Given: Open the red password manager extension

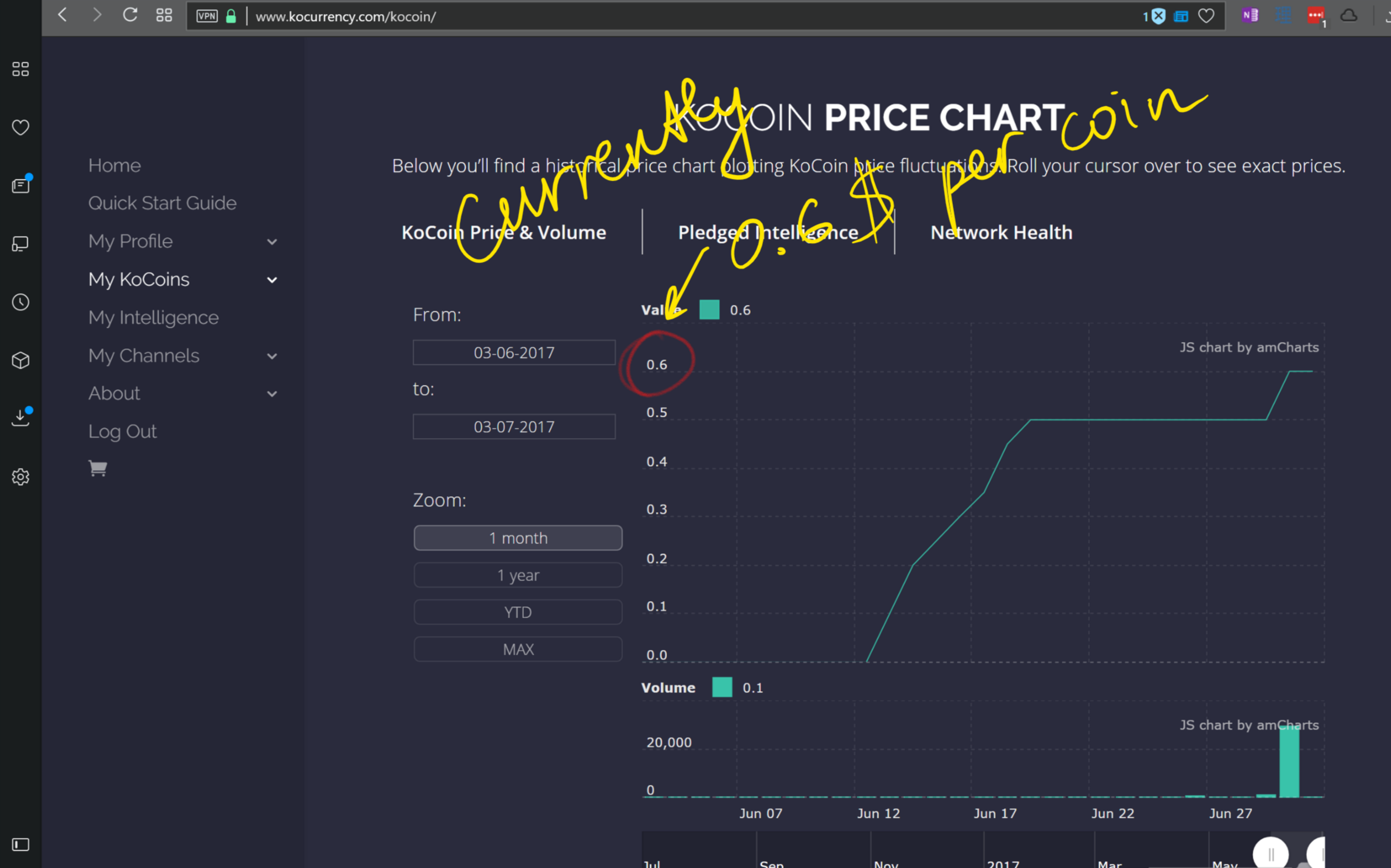Looking at the screenshot, I should (x=1316, y=16).
